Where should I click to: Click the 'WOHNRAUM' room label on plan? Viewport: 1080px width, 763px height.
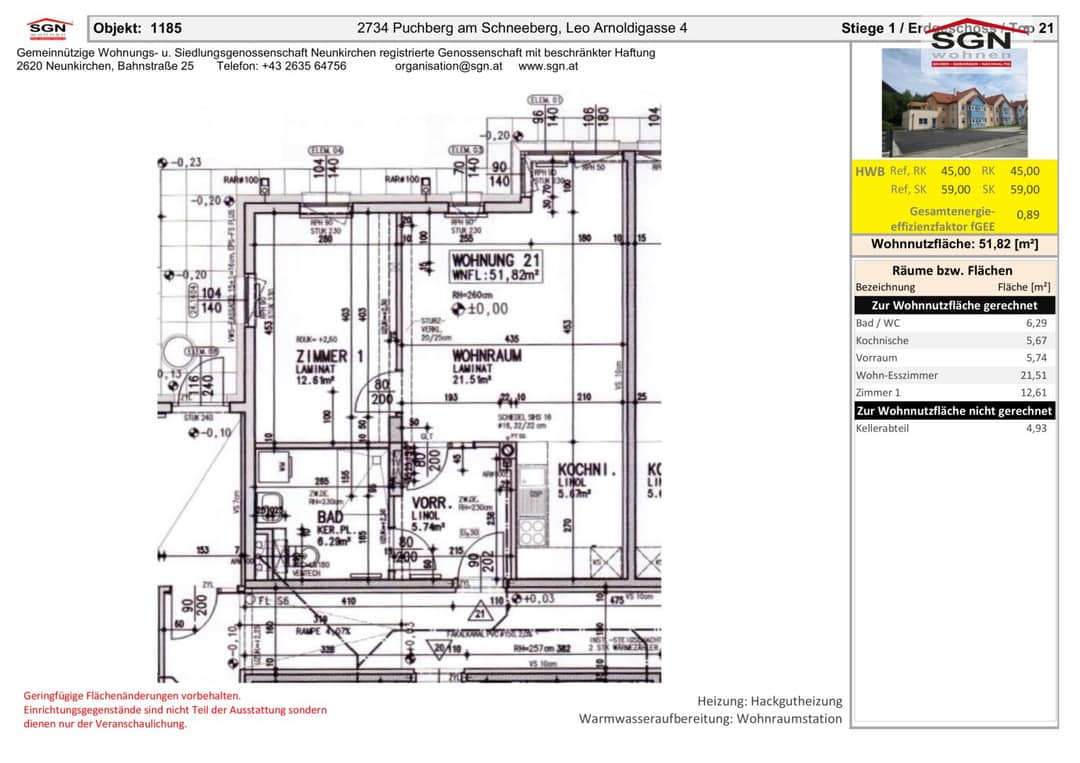(487, 356)
